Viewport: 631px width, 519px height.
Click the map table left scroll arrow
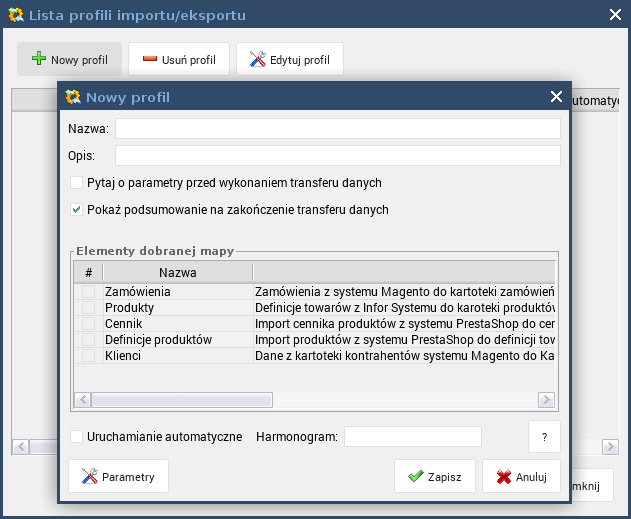pos(83,400)
